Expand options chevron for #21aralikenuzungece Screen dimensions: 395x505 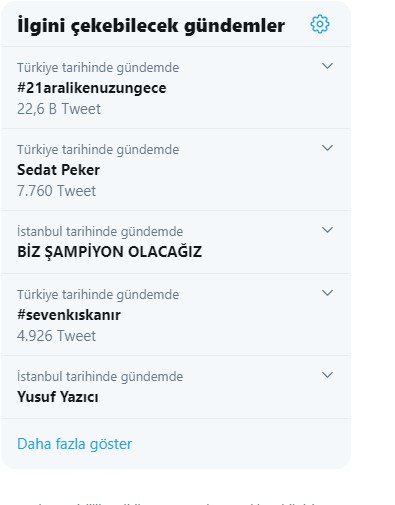click(327, 66)
